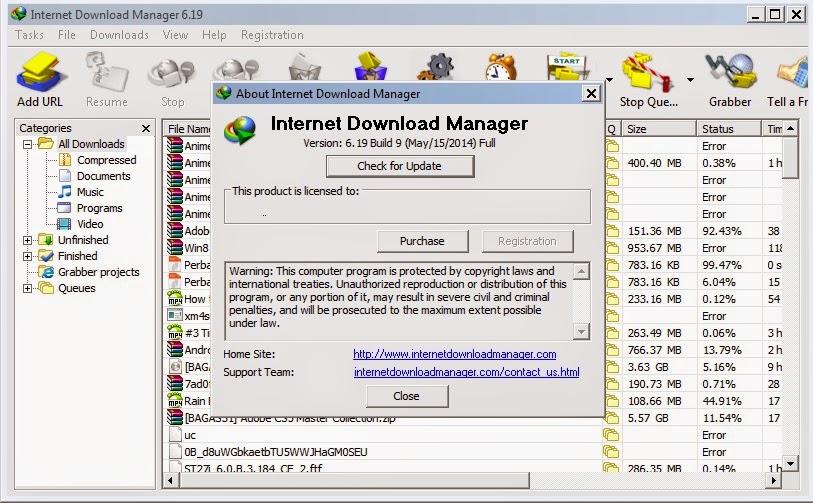Click the up arrow of the warning text scrollbar
Viewport: 813px width, 503px height.
point(582,271)
